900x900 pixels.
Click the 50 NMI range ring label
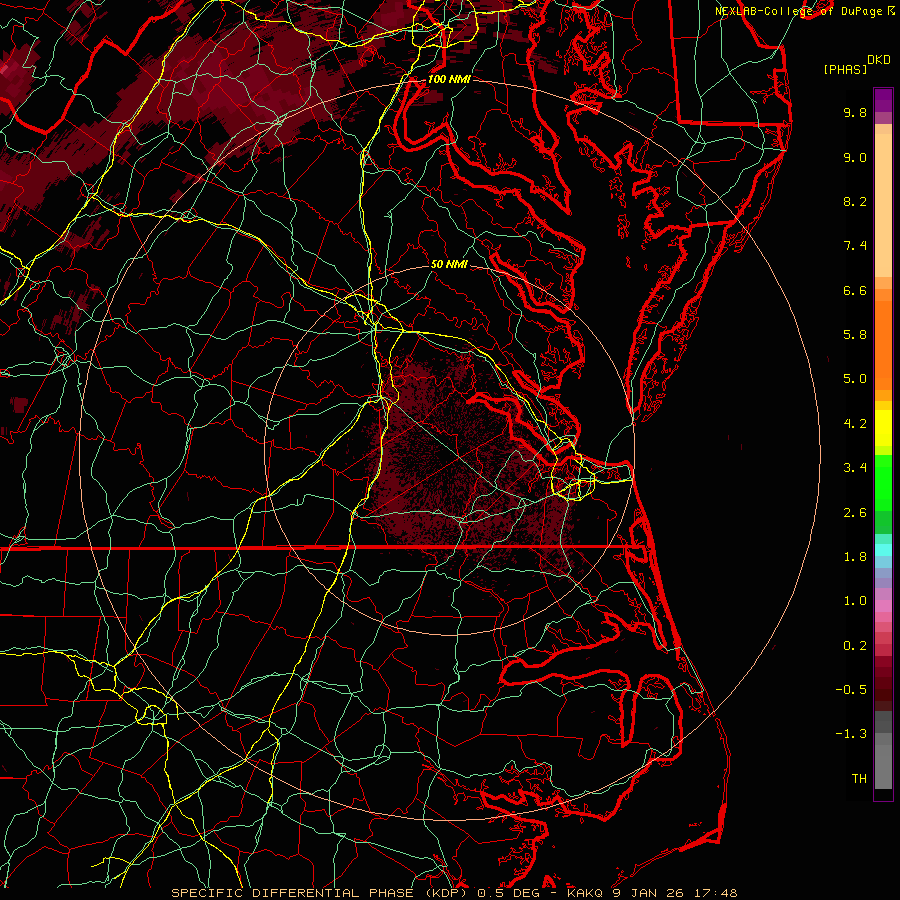coord(449,264)
